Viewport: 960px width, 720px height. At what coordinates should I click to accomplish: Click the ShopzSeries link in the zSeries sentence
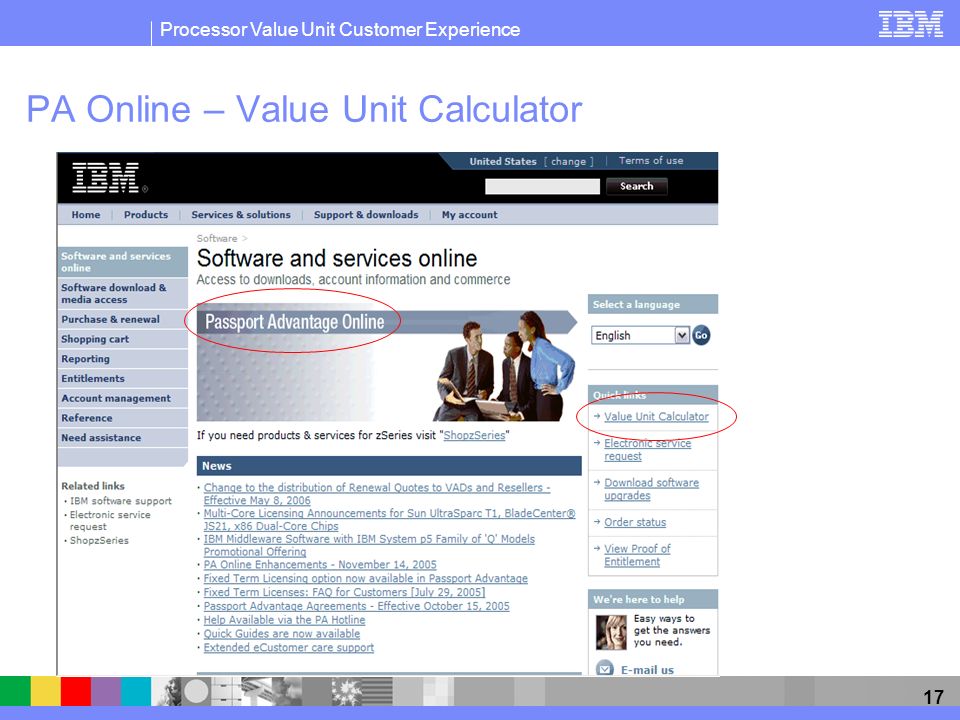474,435
